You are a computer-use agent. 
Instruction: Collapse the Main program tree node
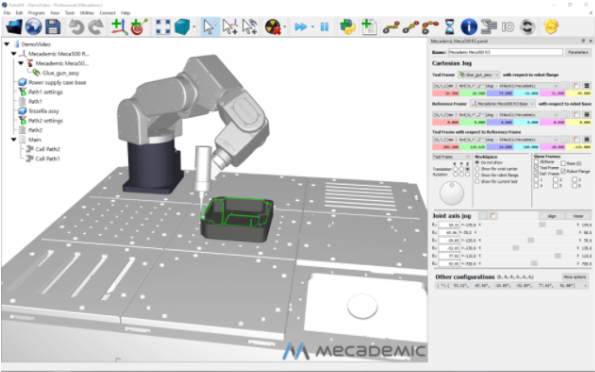pyautogui.click(x=14, y=140)
